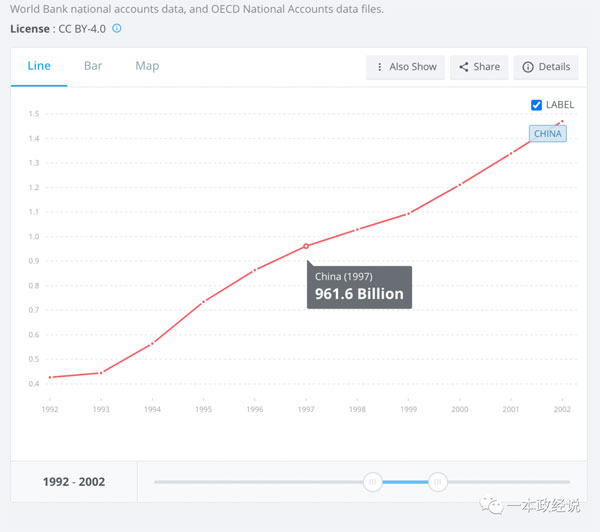Viewport: 600px width, 532px height.
Task: Click the Details info circle icon
Action: point(528,67)
